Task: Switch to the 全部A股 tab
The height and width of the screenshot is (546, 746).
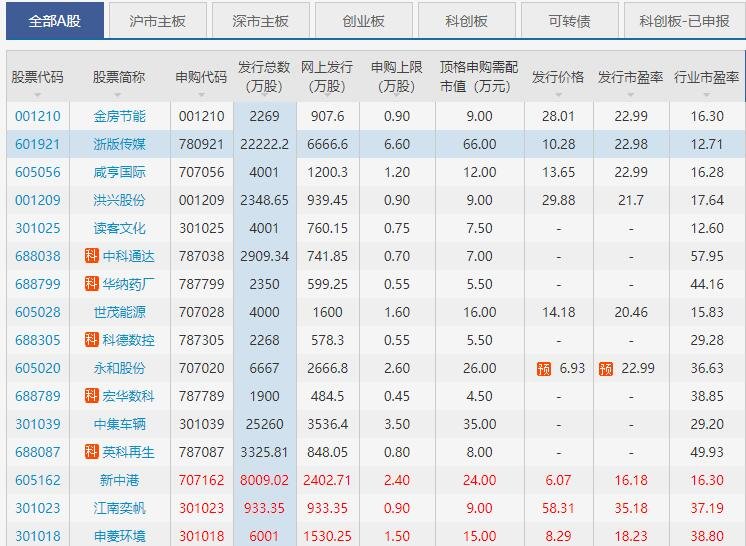Action: point(55,20)
